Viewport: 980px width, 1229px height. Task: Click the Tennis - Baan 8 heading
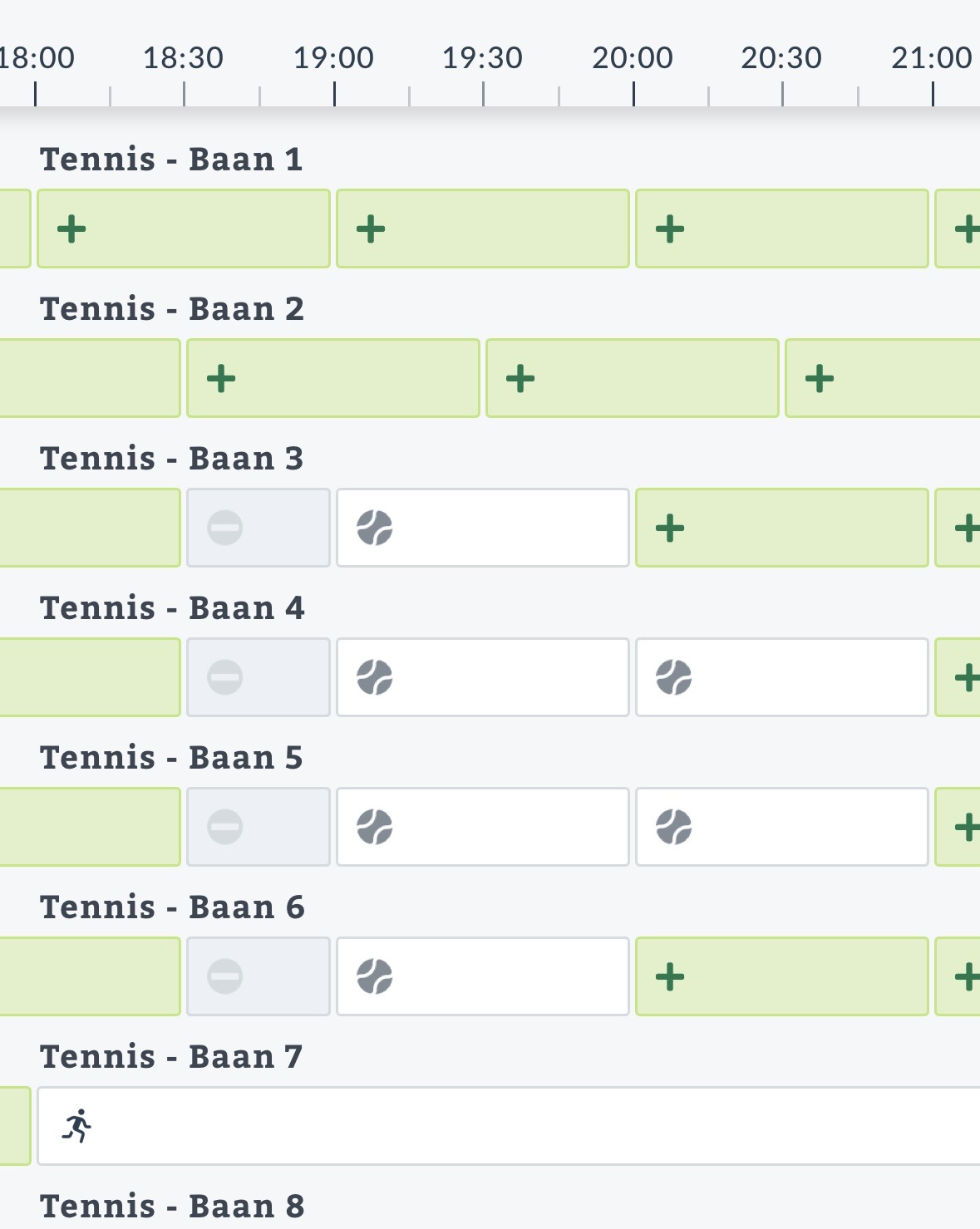(172, 1207)
